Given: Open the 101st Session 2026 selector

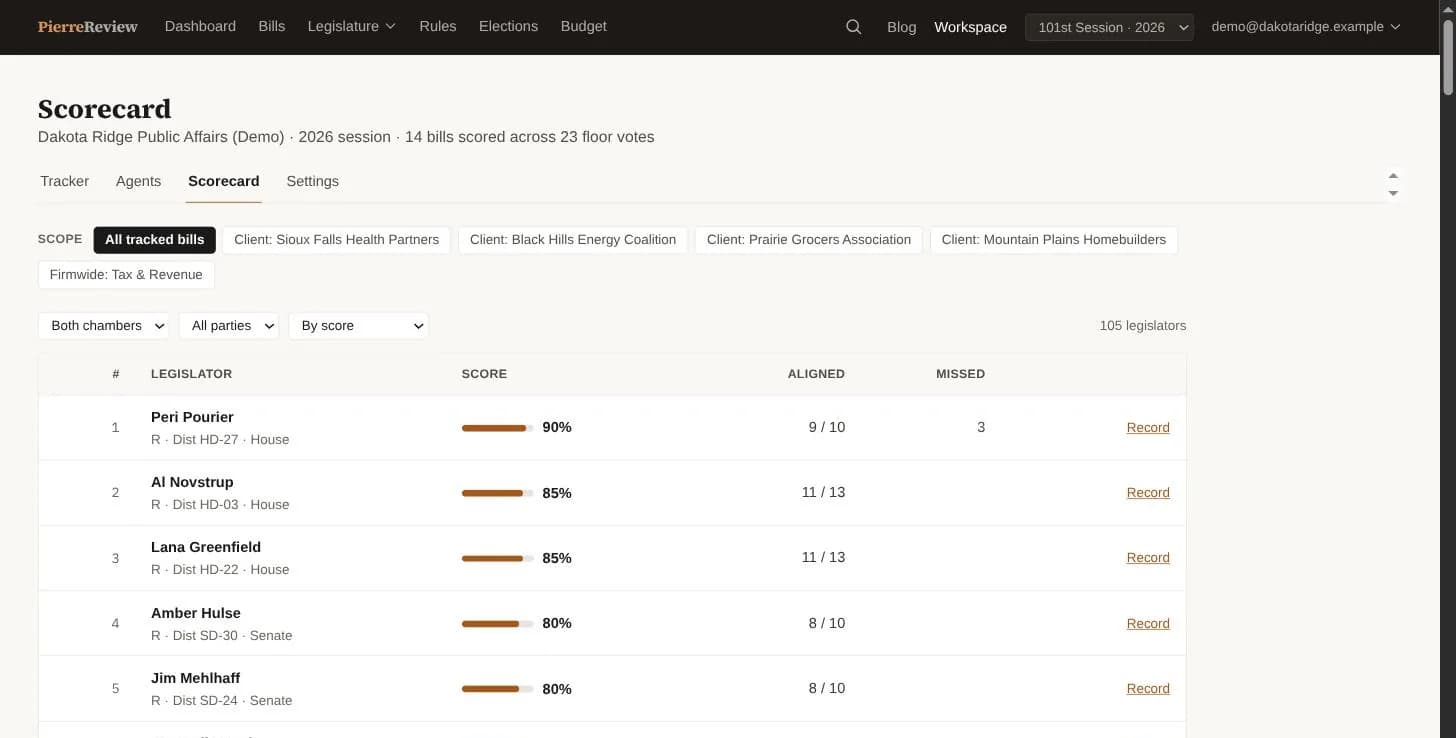Looking at the screenshot, I should point(1109,27).
